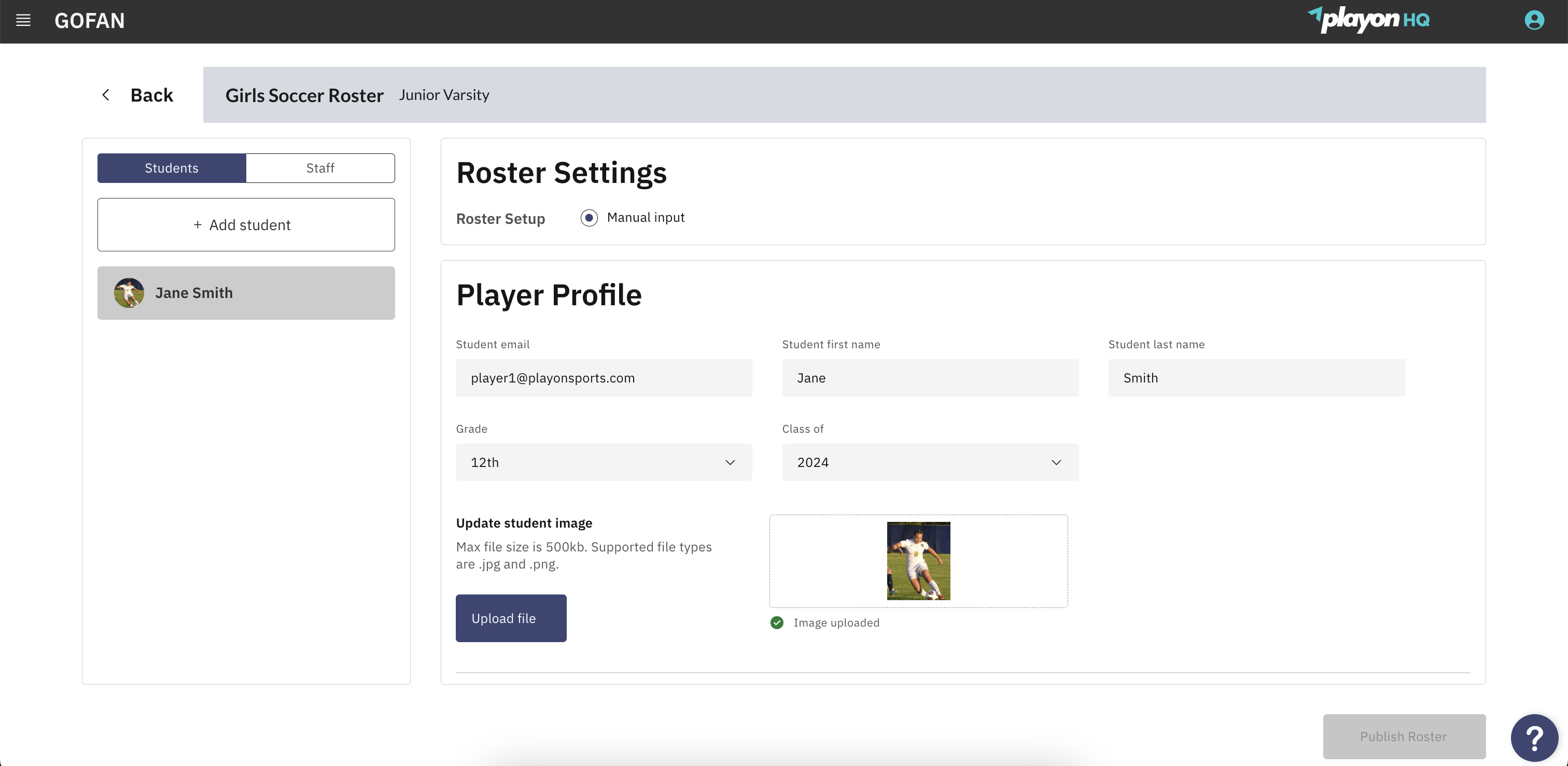This screenshot has width=1568, height=766.
Task: Click Jane Smith's avatar photo
Action: (x=129, y=292)
